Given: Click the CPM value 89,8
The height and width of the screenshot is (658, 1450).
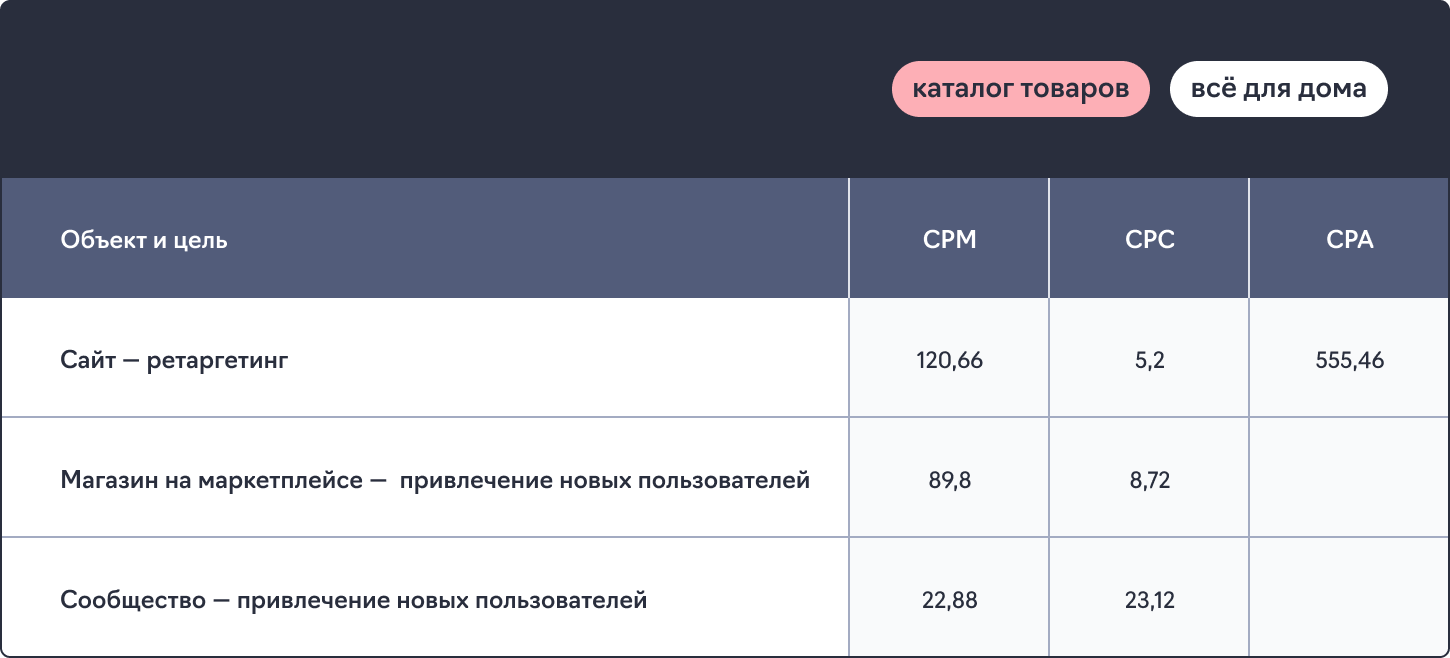Looking at the screenshot, I should 949,480.
